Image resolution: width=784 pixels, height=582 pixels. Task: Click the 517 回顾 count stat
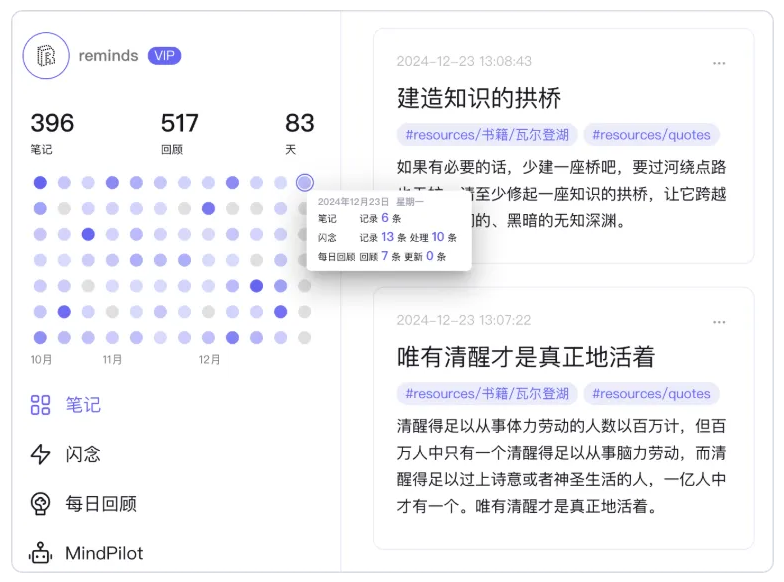(x=180, y=124)
